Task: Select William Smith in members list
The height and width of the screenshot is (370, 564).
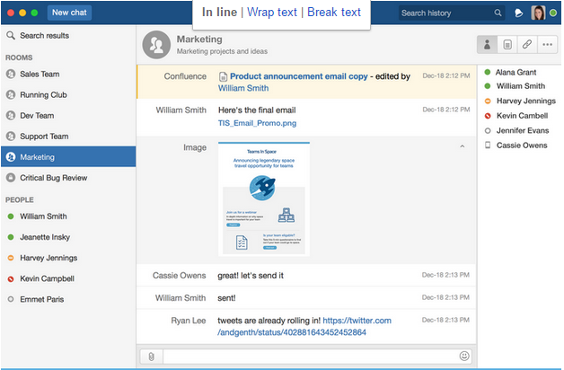Action: coord(520,86)
